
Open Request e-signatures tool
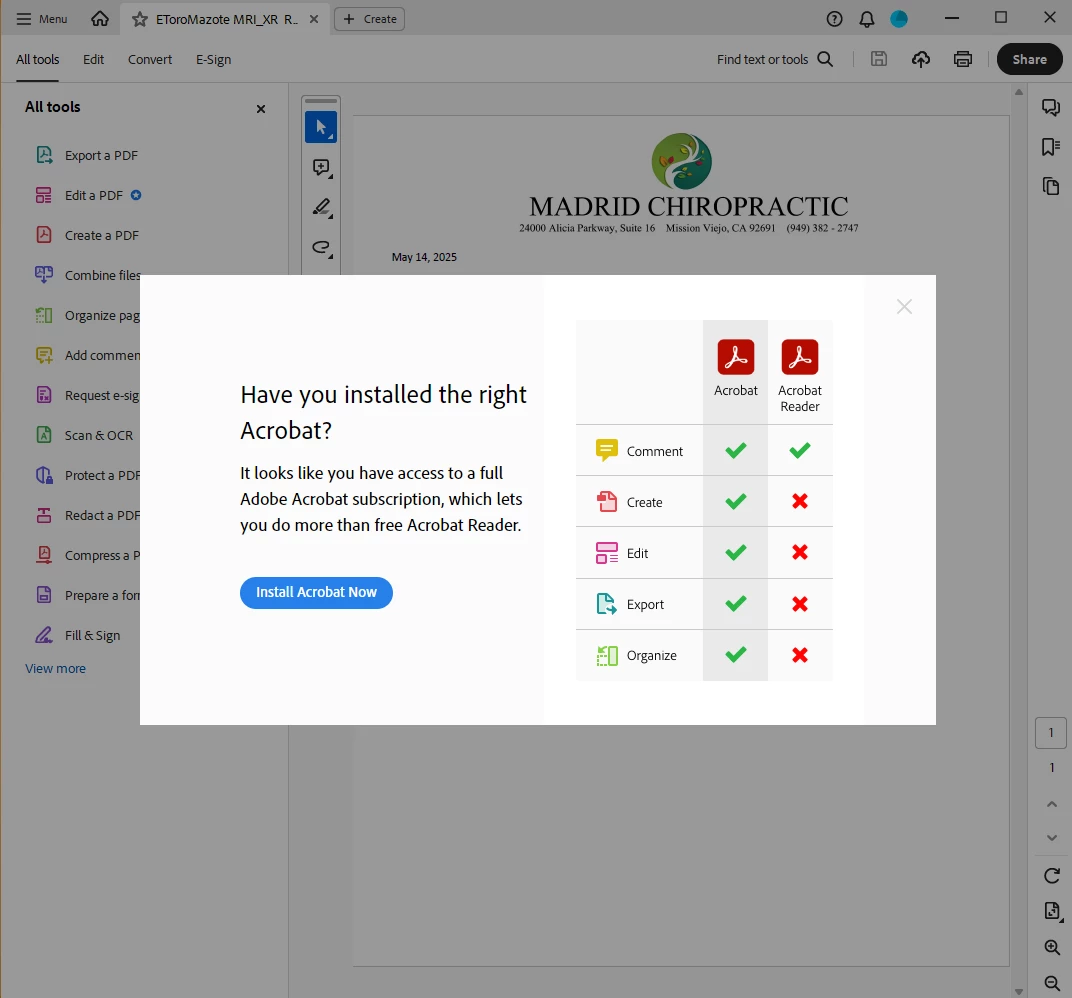pos(87,395)
